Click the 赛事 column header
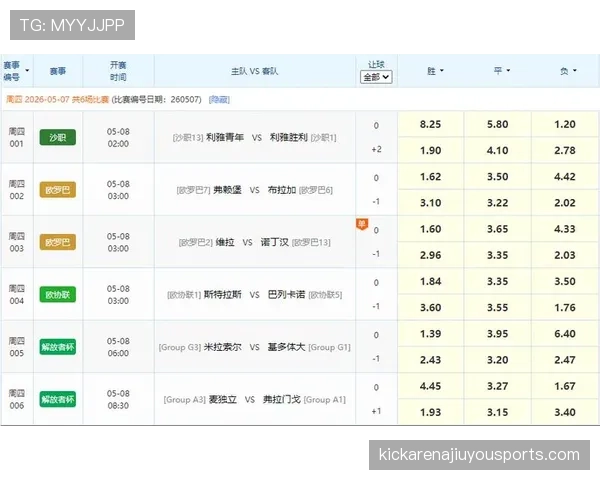 (x=58, y=71)
